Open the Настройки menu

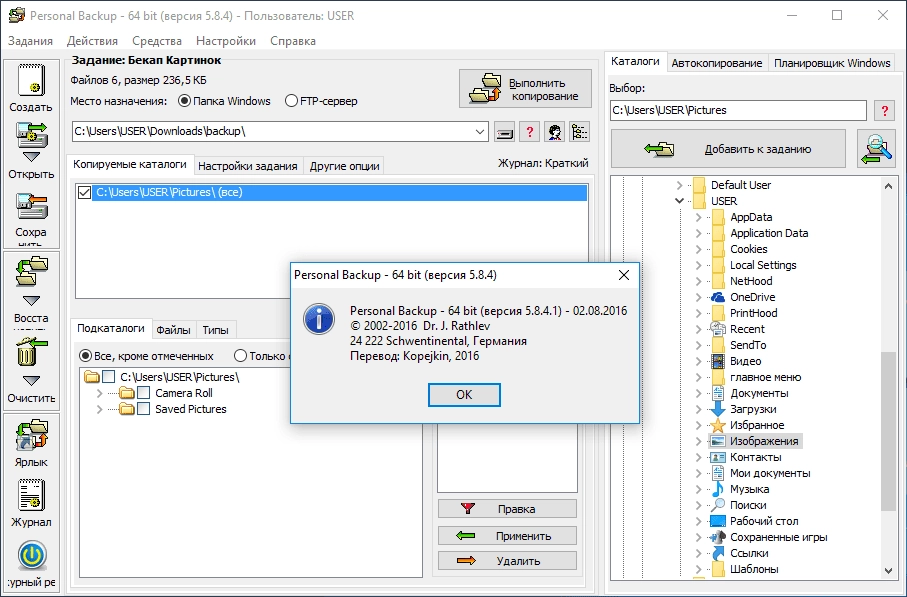226,41
